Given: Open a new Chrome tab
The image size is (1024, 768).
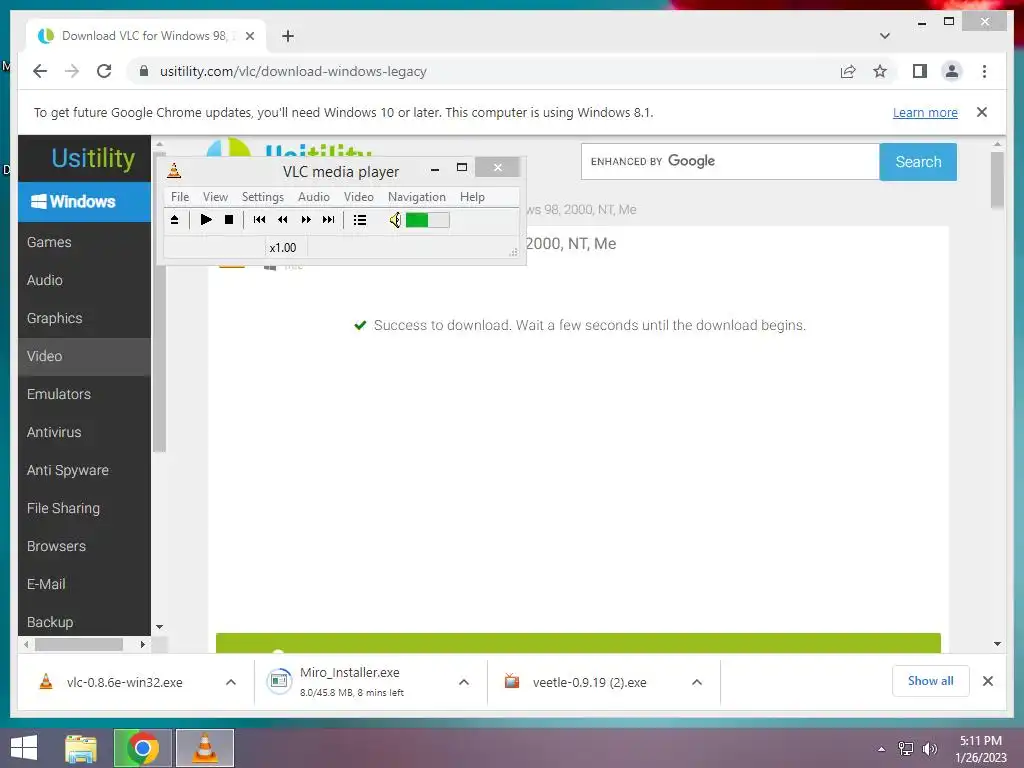Looking at the screenshot, I should point(288,36).
